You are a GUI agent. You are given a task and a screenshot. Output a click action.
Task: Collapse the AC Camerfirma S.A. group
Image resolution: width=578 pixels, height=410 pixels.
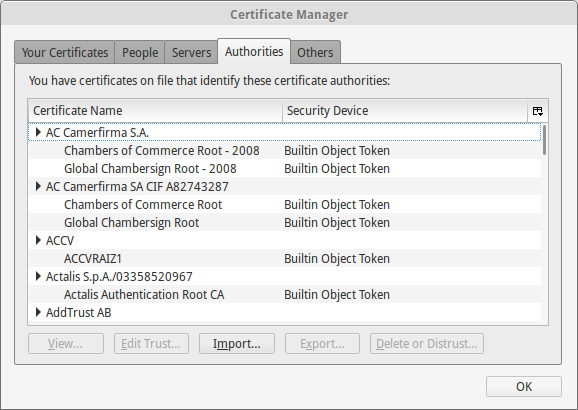point(38,132)
